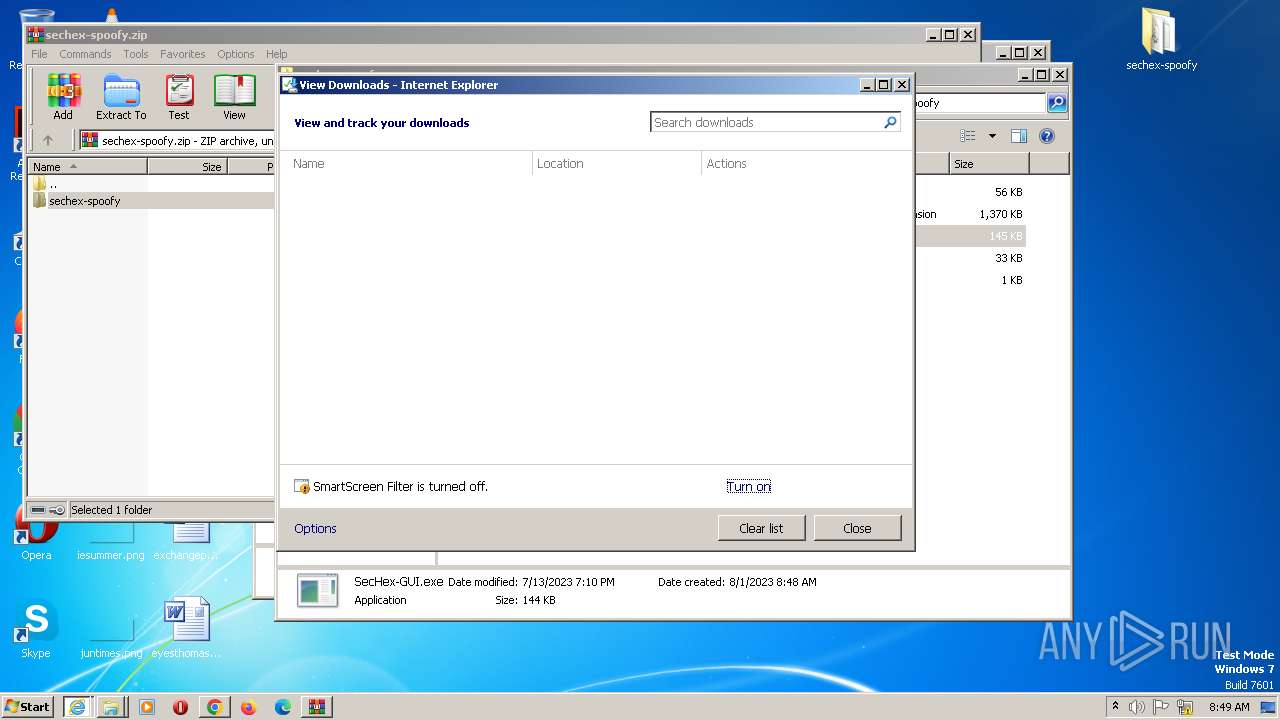Click the Size column header in Explorer

[988, 164]
